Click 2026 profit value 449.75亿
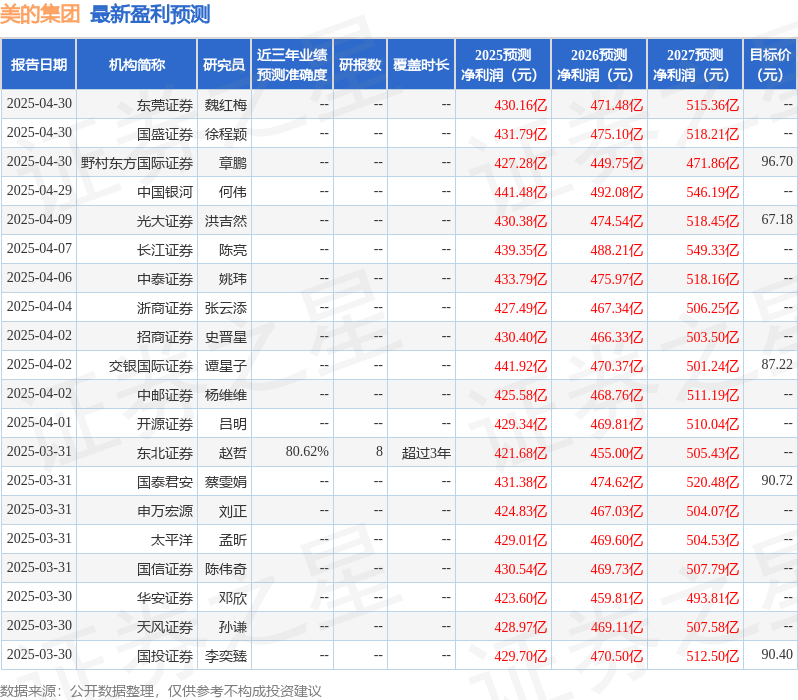This screenshot has width=798, height=700. click(617, 163)
